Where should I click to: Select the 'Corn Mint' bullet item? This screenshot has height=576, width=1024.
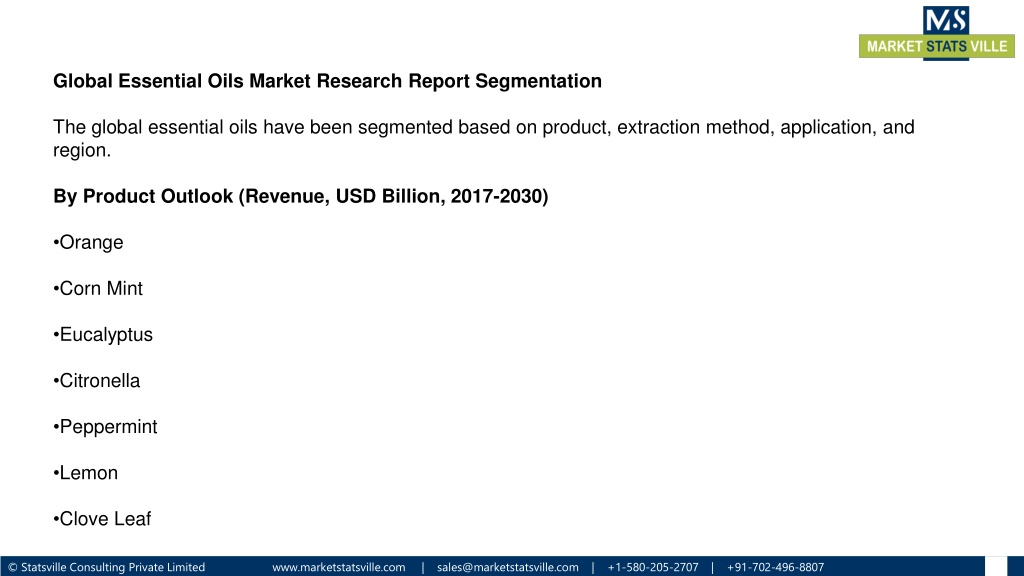pyautogui.click(x=98, y=288)
